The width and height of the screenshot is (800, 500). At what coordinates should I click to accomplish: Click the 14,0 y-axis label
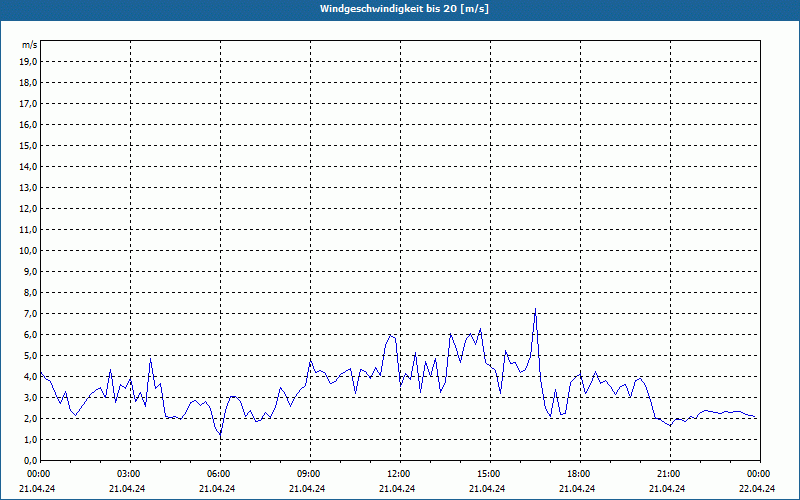tap(28, 166)
